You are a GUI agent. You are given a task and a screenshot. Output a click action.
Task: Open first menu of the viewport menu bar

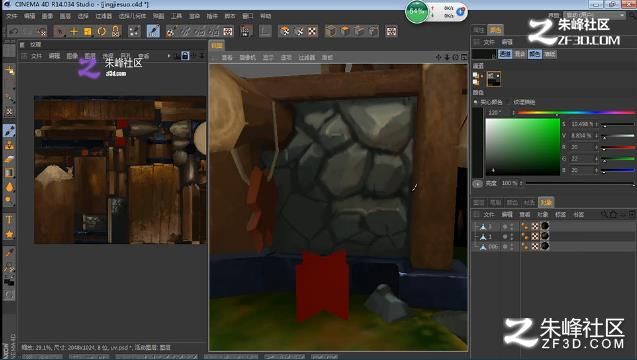pyautogui.click(x=227, y=57)
